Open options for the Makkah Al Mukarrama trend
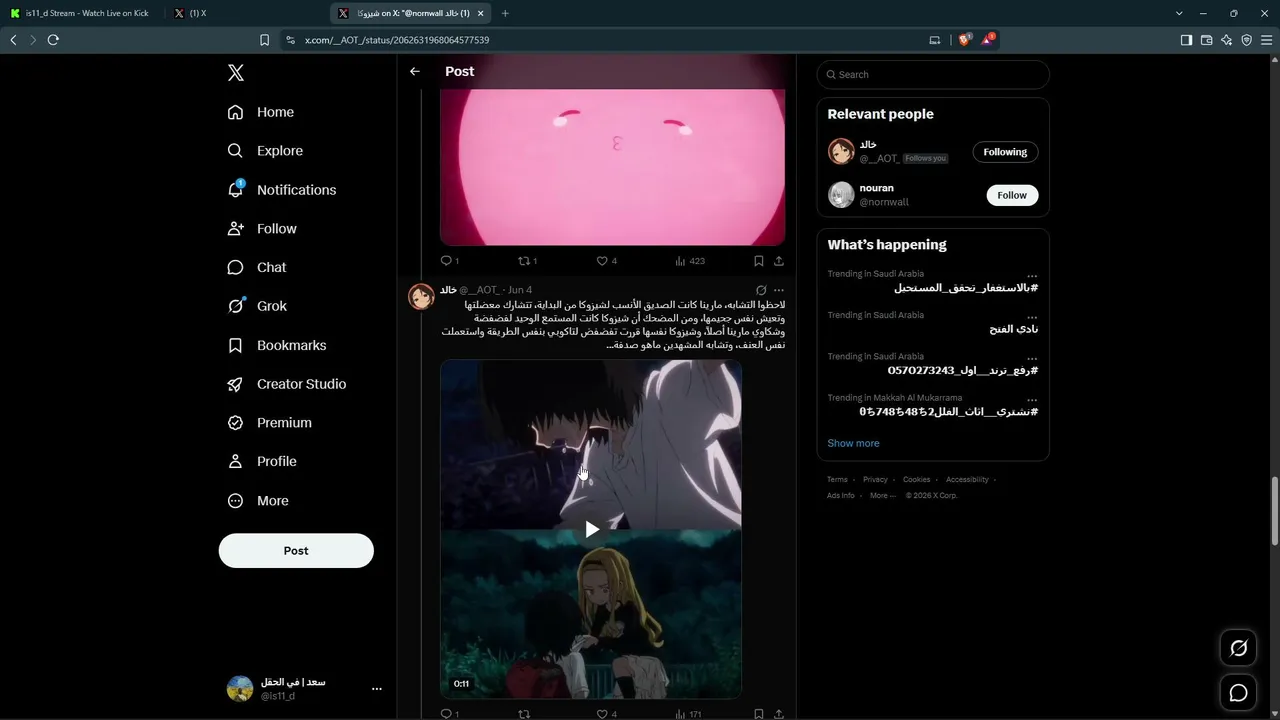The image size is (1280, 720). coord(1032,400)
